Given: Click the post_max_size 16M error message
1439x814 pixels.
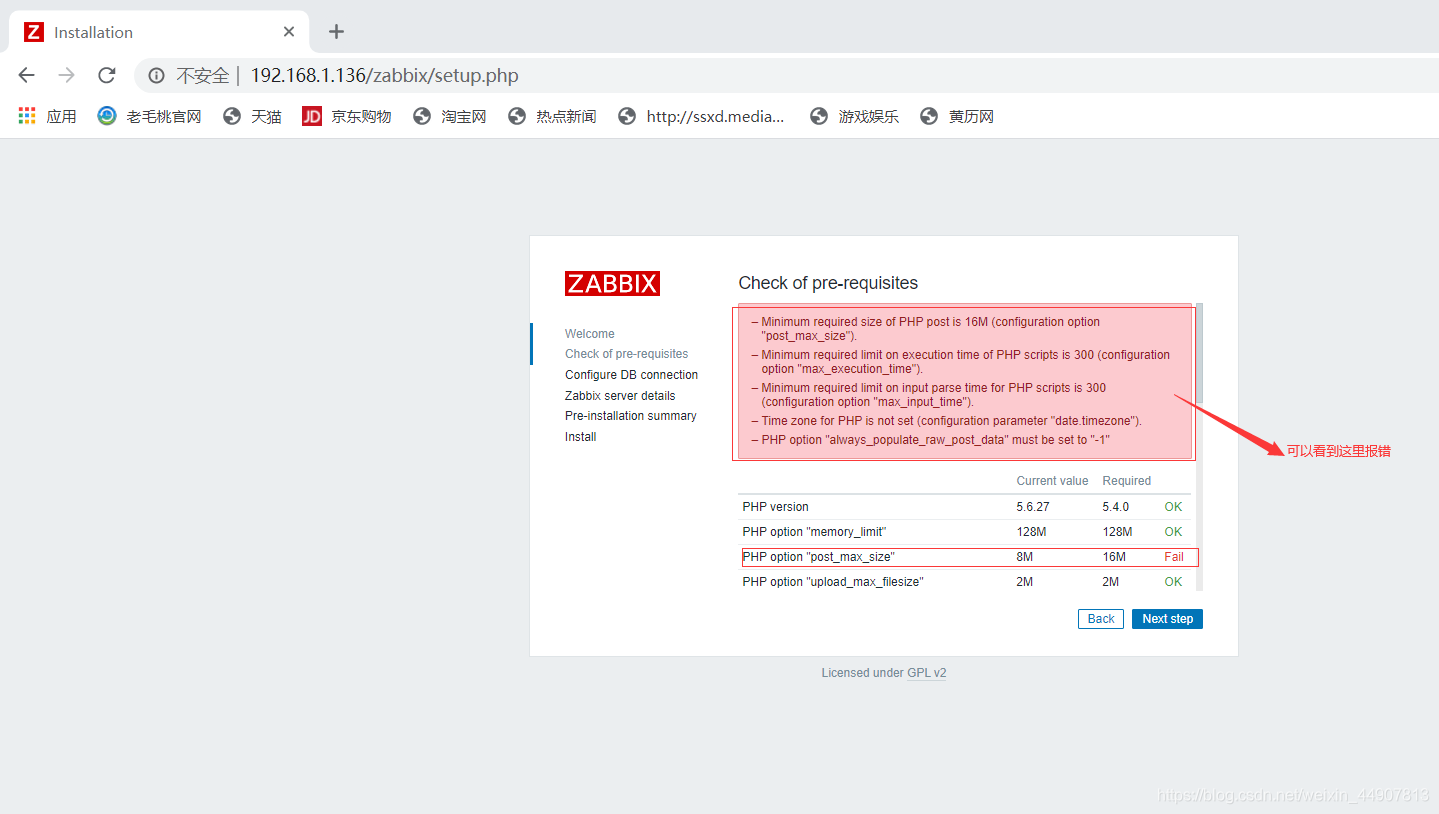Looking at the screenshot, I should [x=930, y=329].
